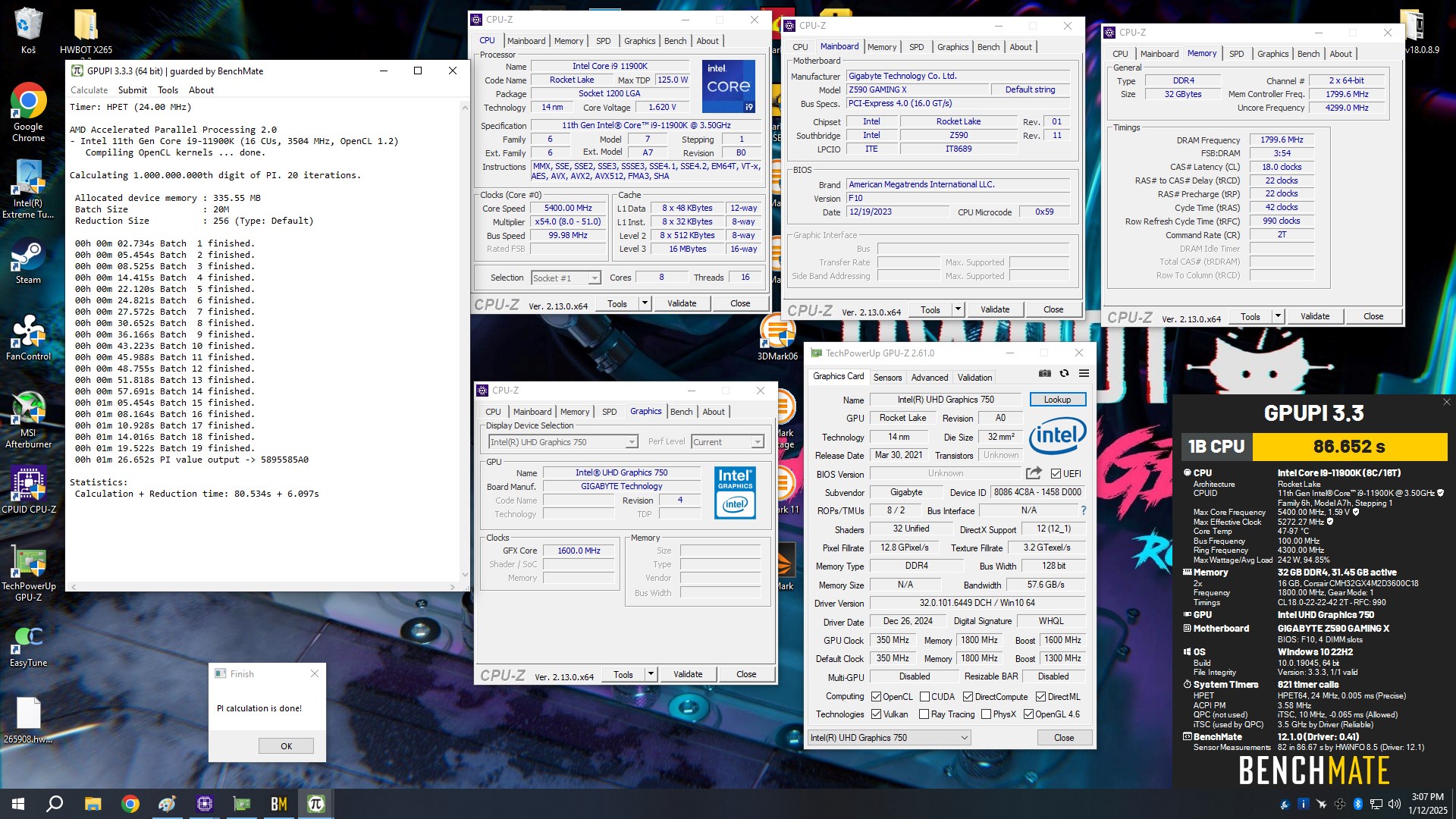
Task: Click the CPU-Z taskbar icon
Action: [x=205, y=804]
